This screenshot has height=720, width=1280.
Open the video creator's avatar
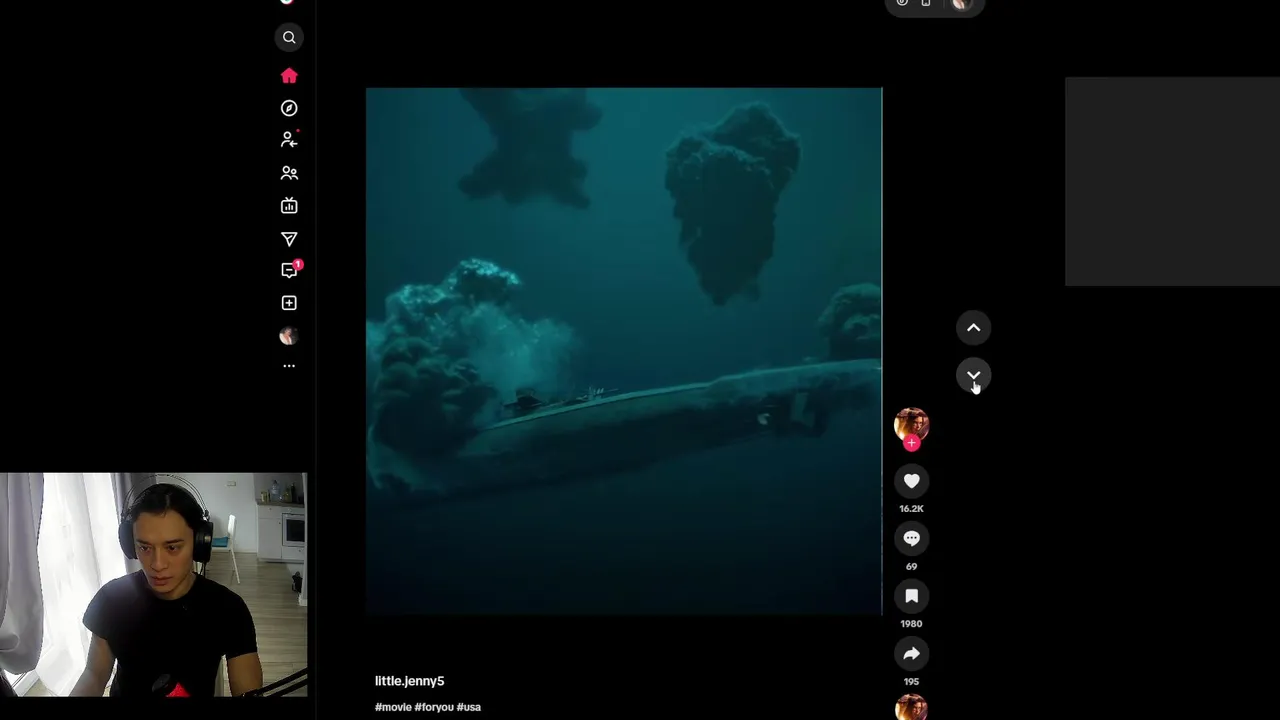911,424
